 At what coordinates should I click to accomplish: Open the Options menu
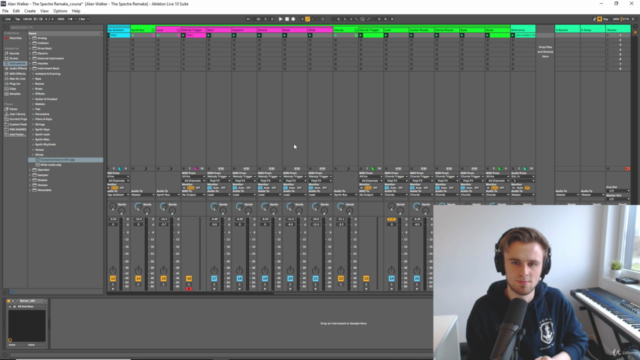click(60, 11)
